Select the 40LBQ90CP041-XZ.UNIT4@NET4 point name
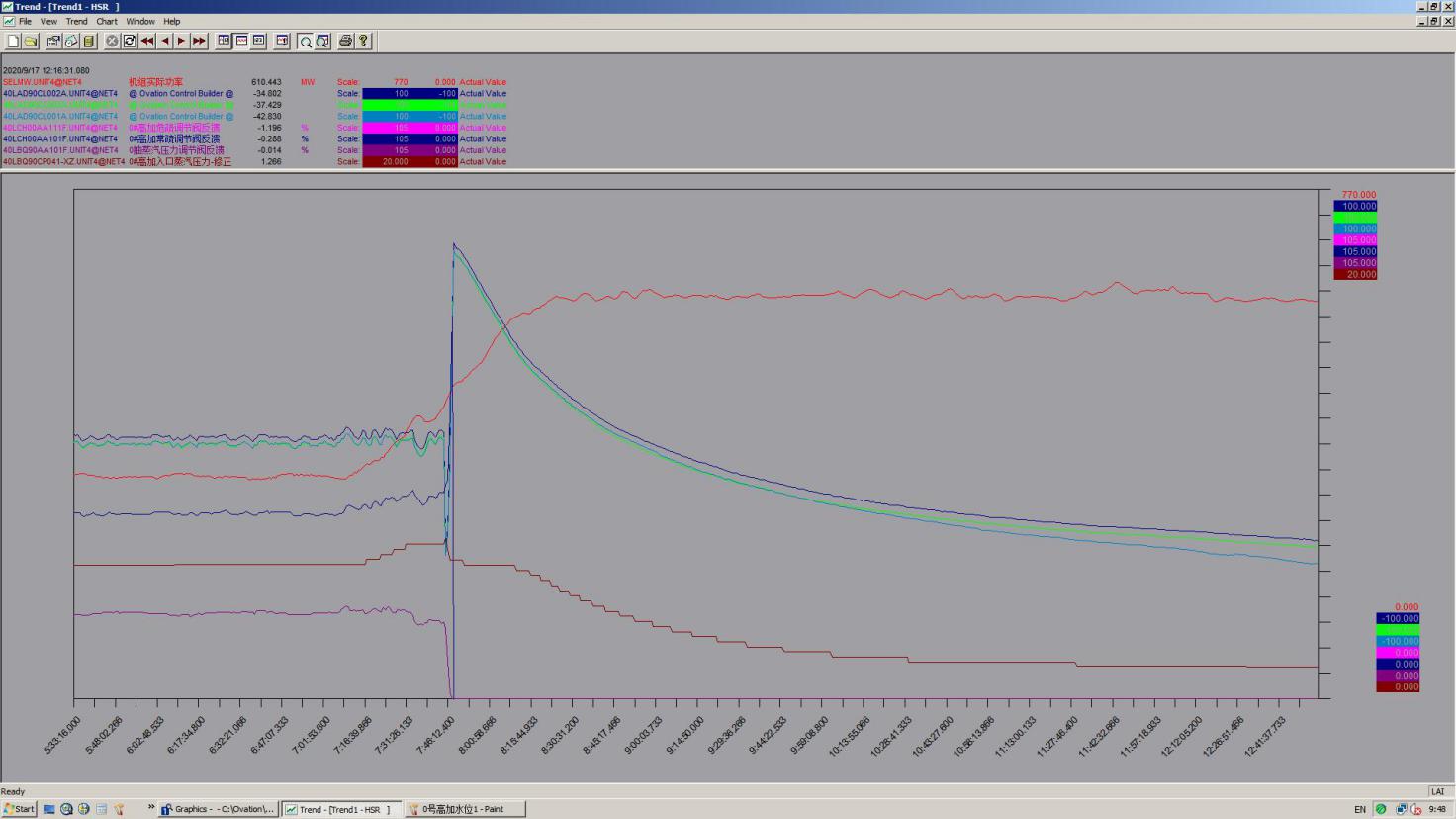The height and width of the screenshot is (819, 1456). click(64, 161)
